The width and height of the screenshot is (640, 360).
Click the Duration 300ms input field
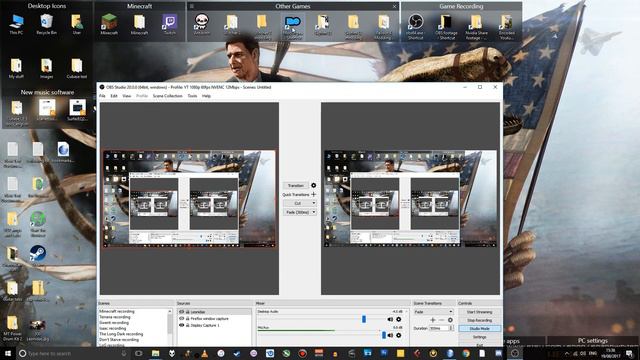point(439,328)
